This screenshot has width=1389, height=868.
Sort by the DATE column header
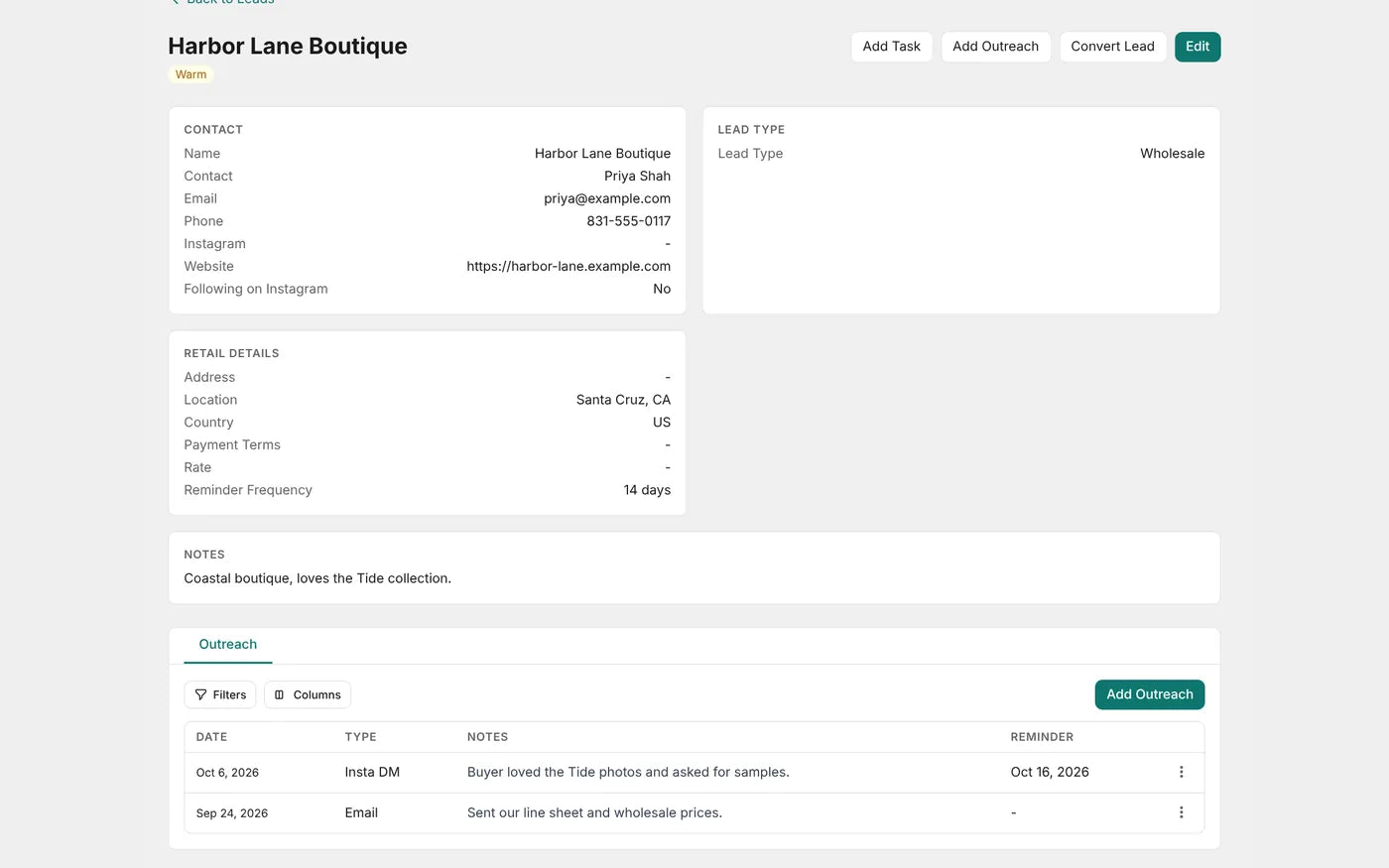pos(211,737)
